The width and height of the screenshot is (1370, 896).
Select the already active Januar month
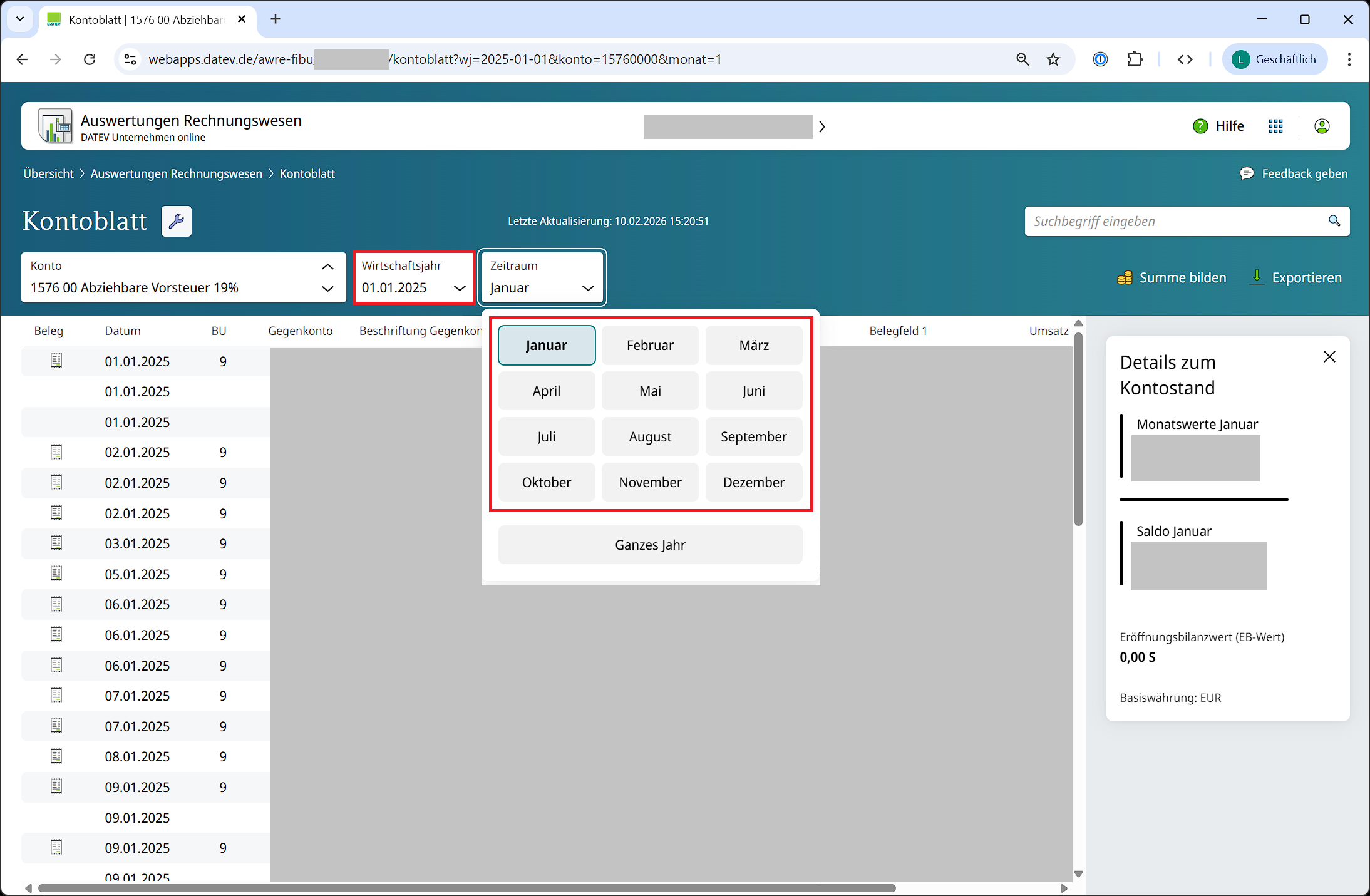[x=547, y=345]
